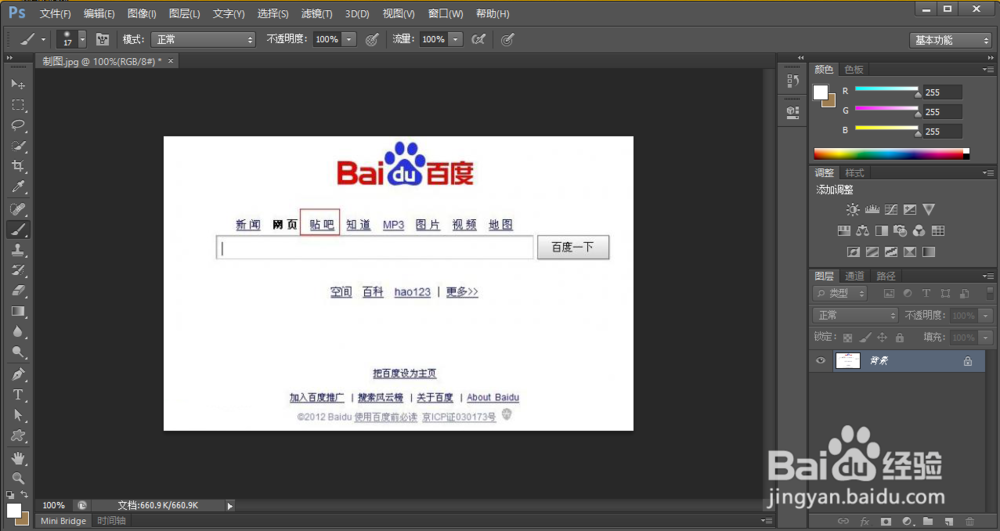Enable airbrush mode button

click(x=478, y=40)
